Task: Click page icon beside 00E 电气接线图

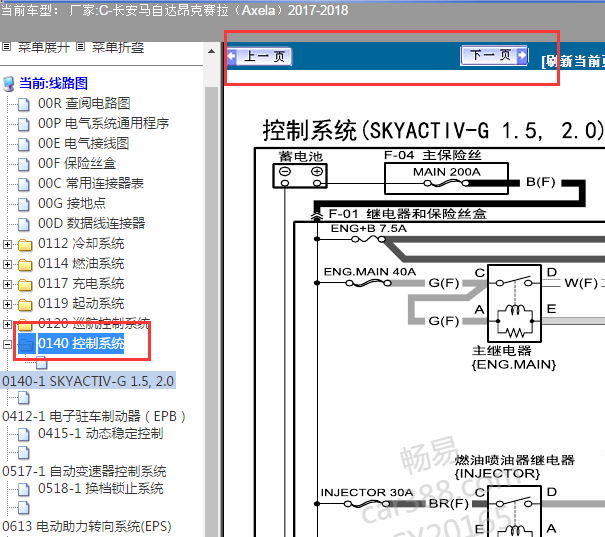Action: click(24, 144)
